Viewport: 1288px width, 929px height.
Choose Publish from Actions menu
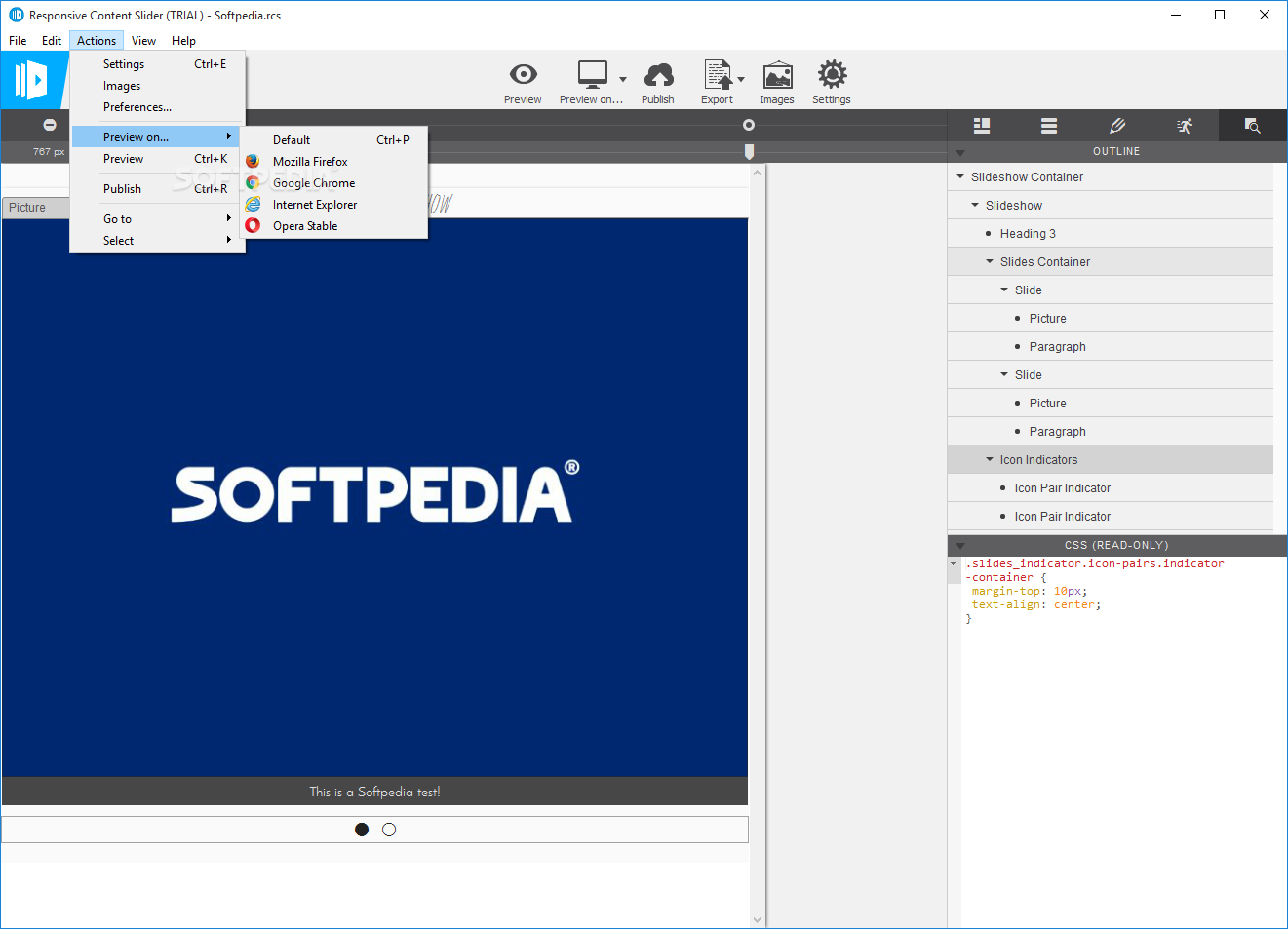[x=157, y=189]
